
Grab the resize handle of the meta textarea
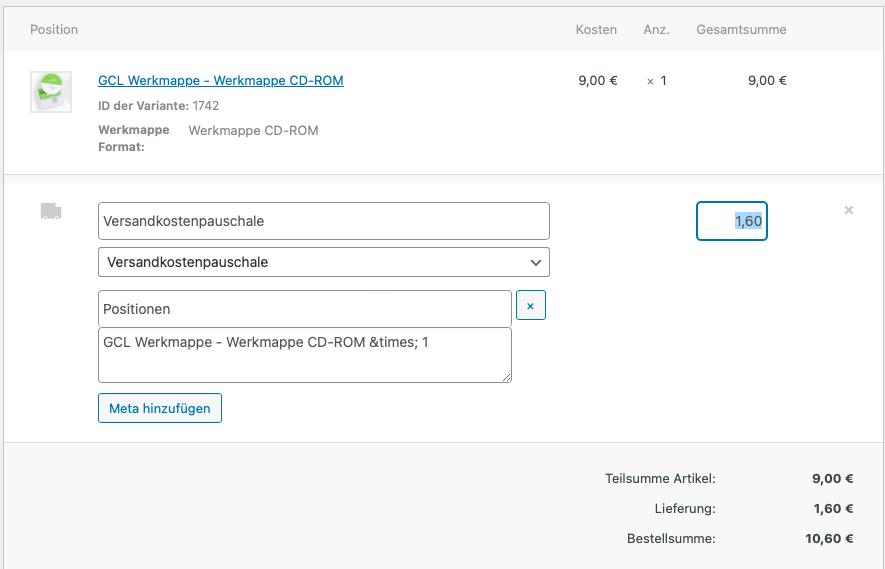tap(506, 377)
